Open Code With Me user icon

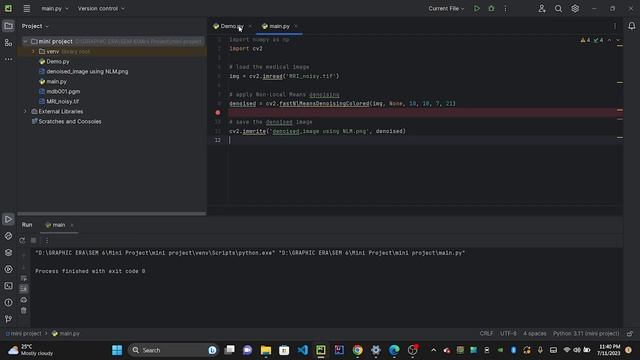(542, 8)
